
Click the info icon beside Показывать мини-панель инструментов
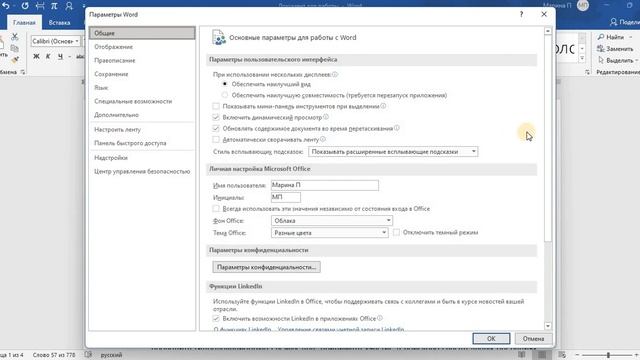[383, 106]
